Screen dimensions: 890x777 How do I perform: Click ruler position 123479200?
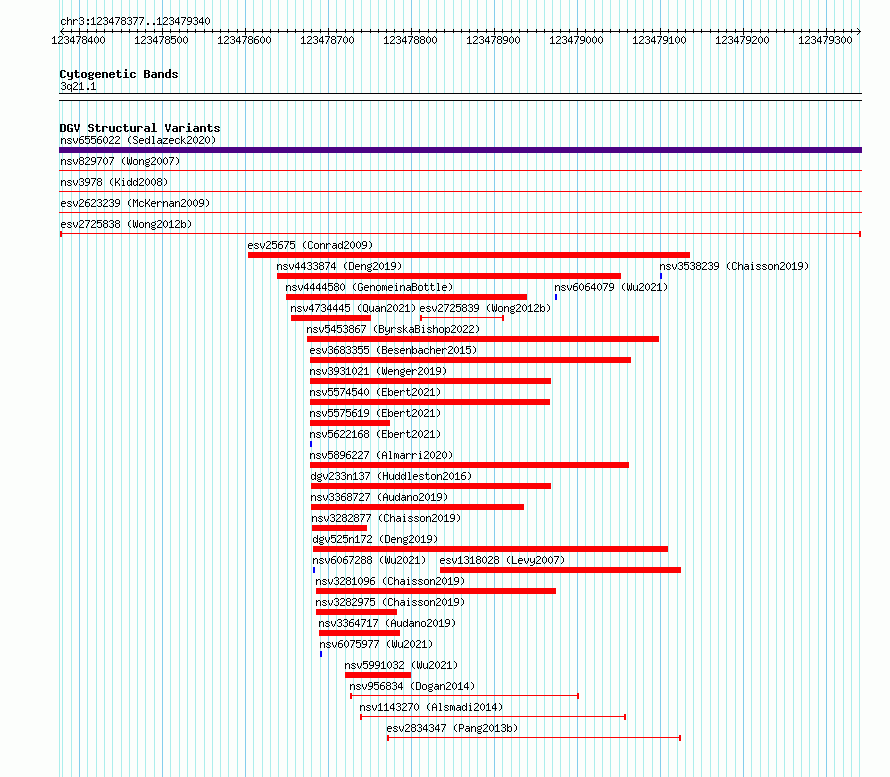(x=742, y=40)
